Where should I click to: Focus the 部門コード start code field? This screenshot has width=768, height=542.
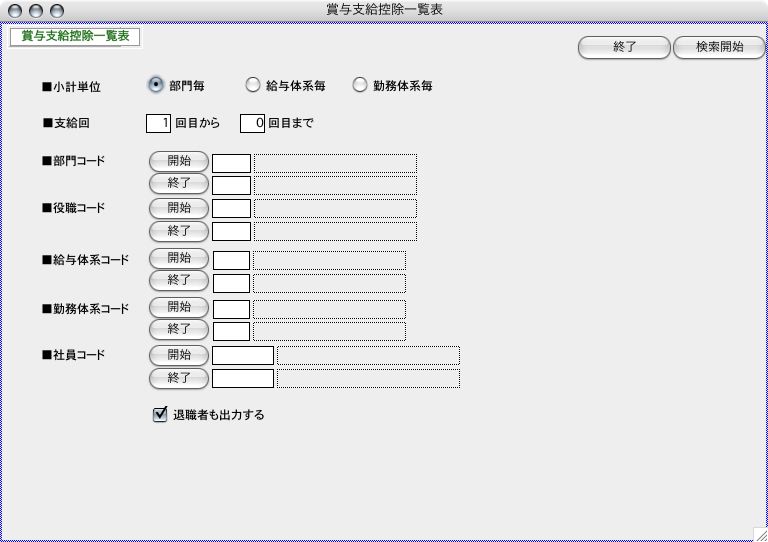(x=231, y=163)
